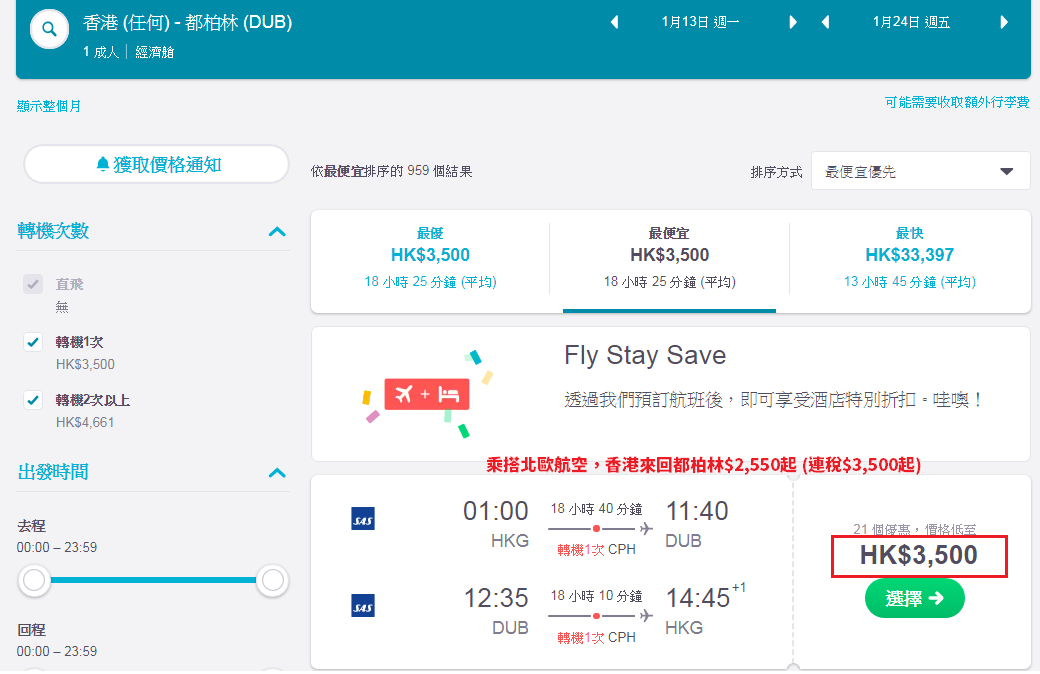
Task: Toggle the 直飛 checkbox
Action: [x=33, y=285]
